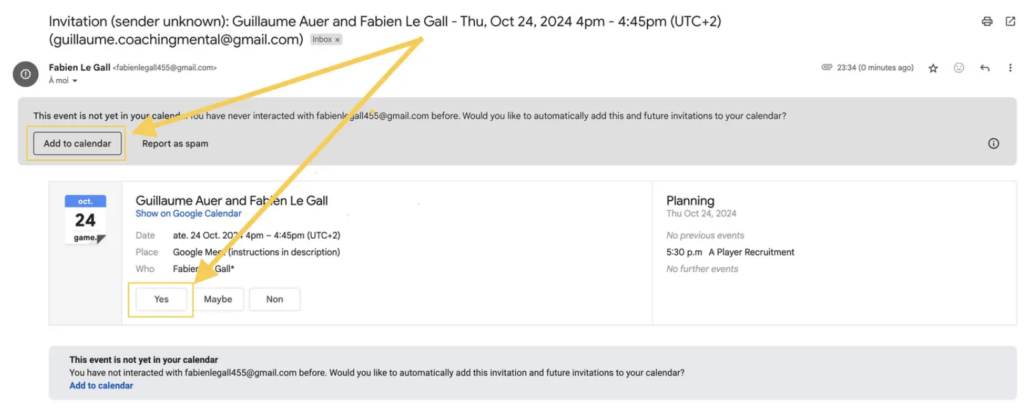Respond Maybe to the invitation
1024x410 pixels.
coord(218,299)
